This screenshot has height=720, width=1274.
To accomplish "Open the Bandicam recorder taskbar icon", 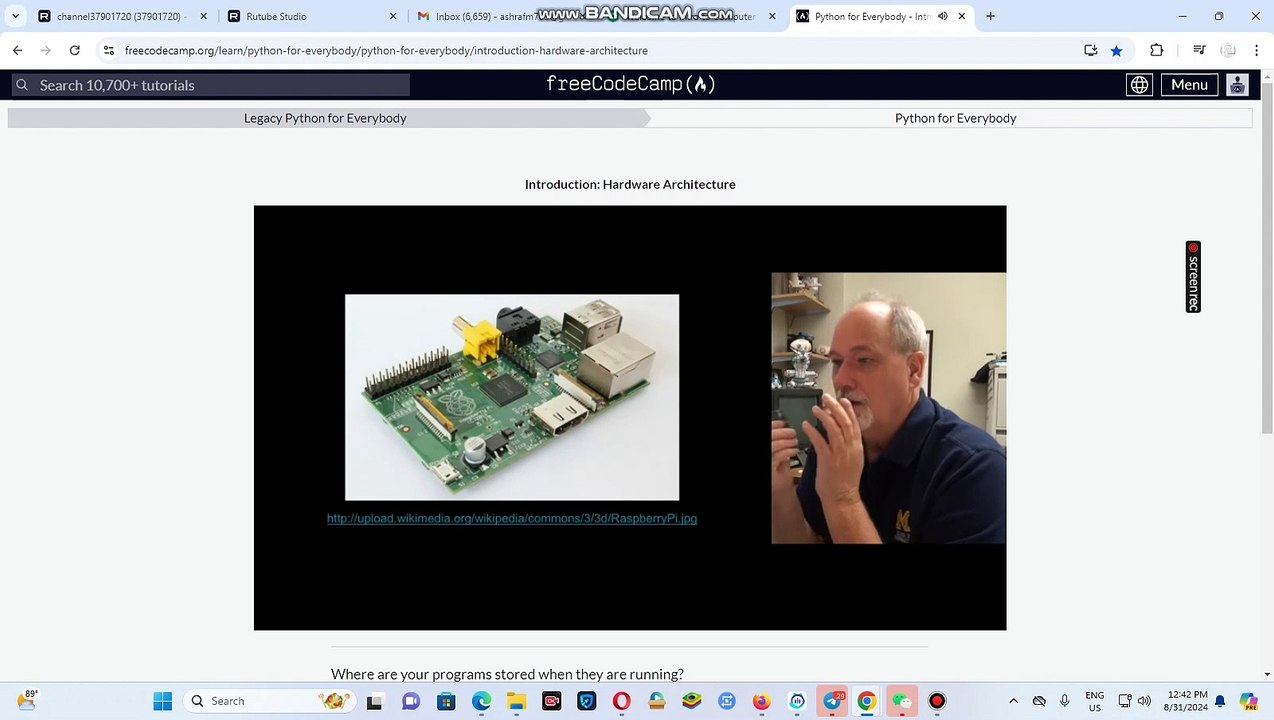I will pyautogui.click(x=937, y=701).
